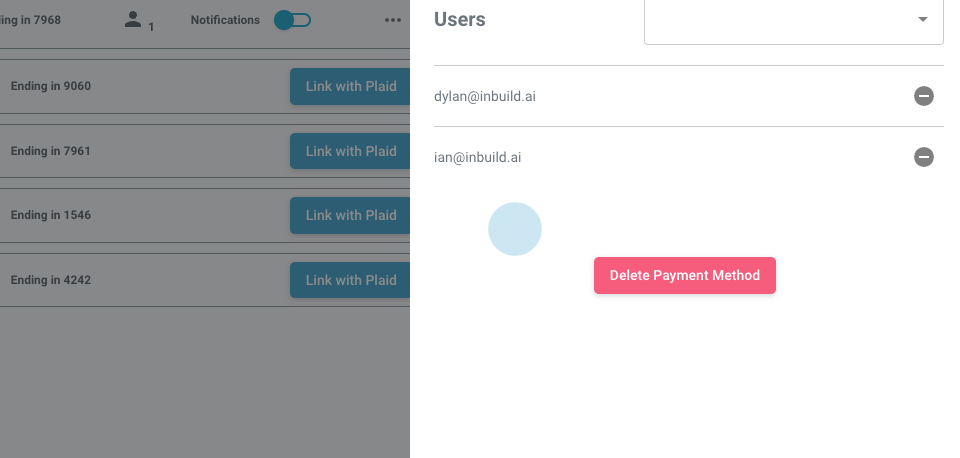Click the Notifications label text
Viewport: 960px width, 458px height.
(225, 20)
